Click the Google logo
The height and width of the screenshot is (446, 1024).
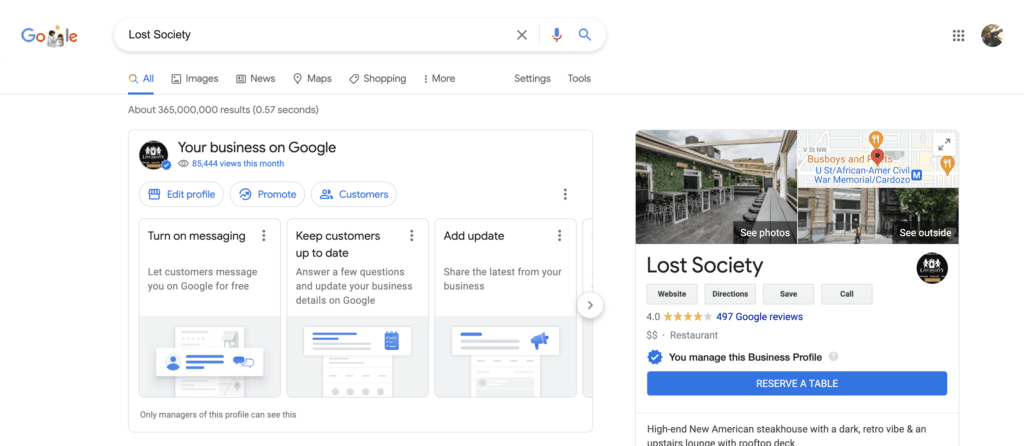pyautogui.click(x=50, y=36)
